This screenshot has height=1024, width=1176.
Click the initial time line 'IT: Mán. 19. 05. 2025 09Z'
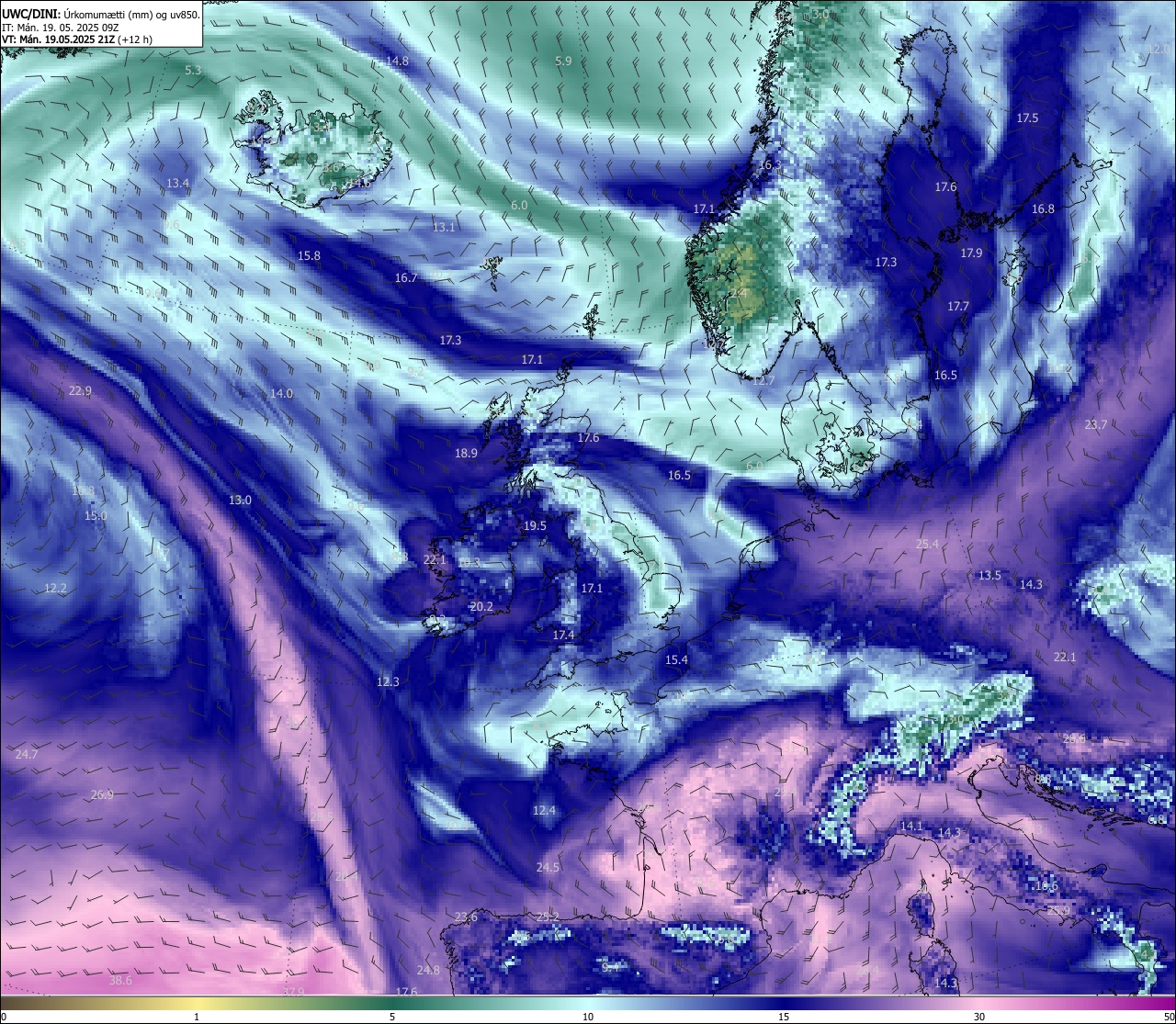click(61, 28)
